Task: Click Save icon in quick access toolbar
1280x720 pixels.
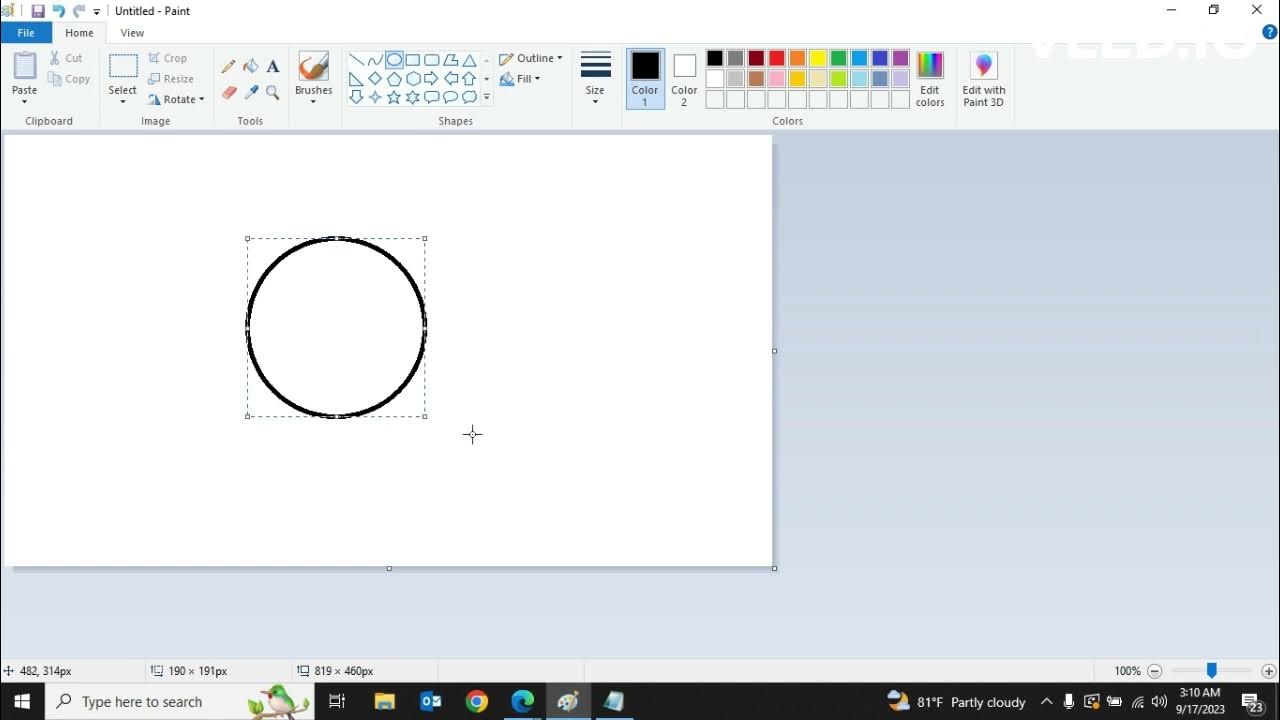Action: pos(38,11)
